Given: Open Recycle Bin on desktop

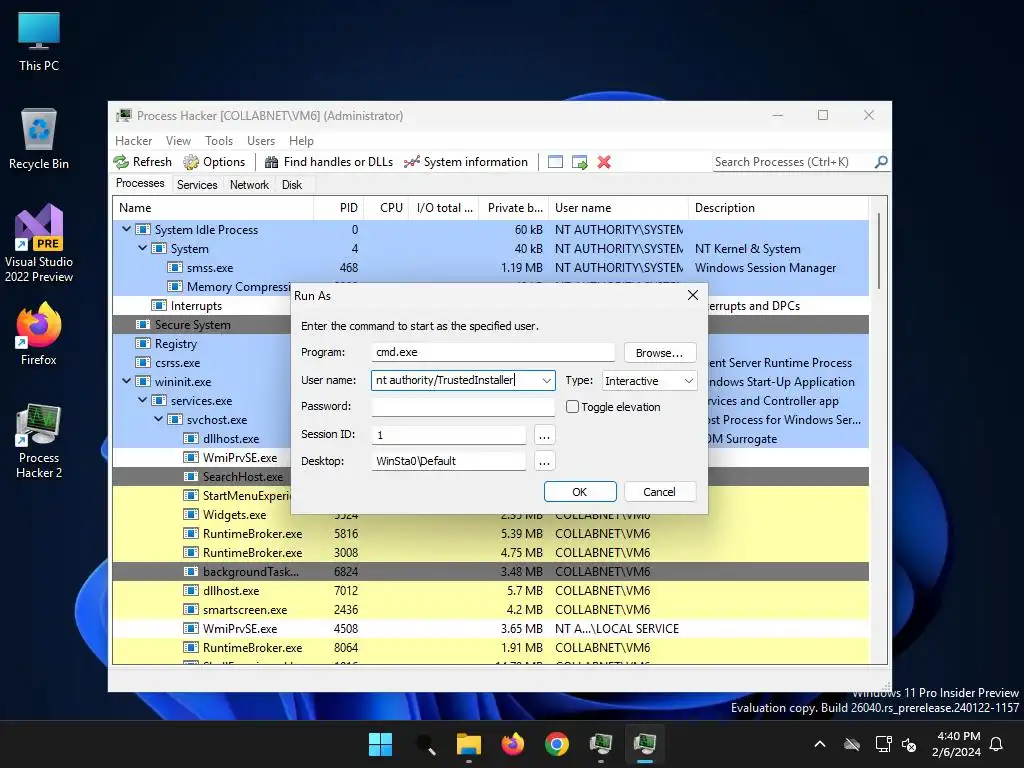Looking at the screenshot, I should coord(39,139).
